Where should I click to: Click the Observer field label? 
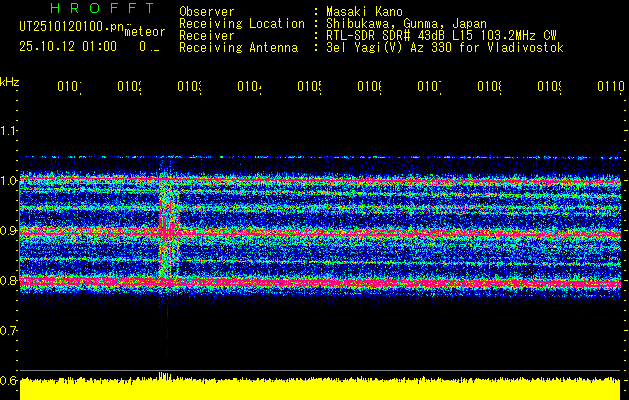(207, 11)
